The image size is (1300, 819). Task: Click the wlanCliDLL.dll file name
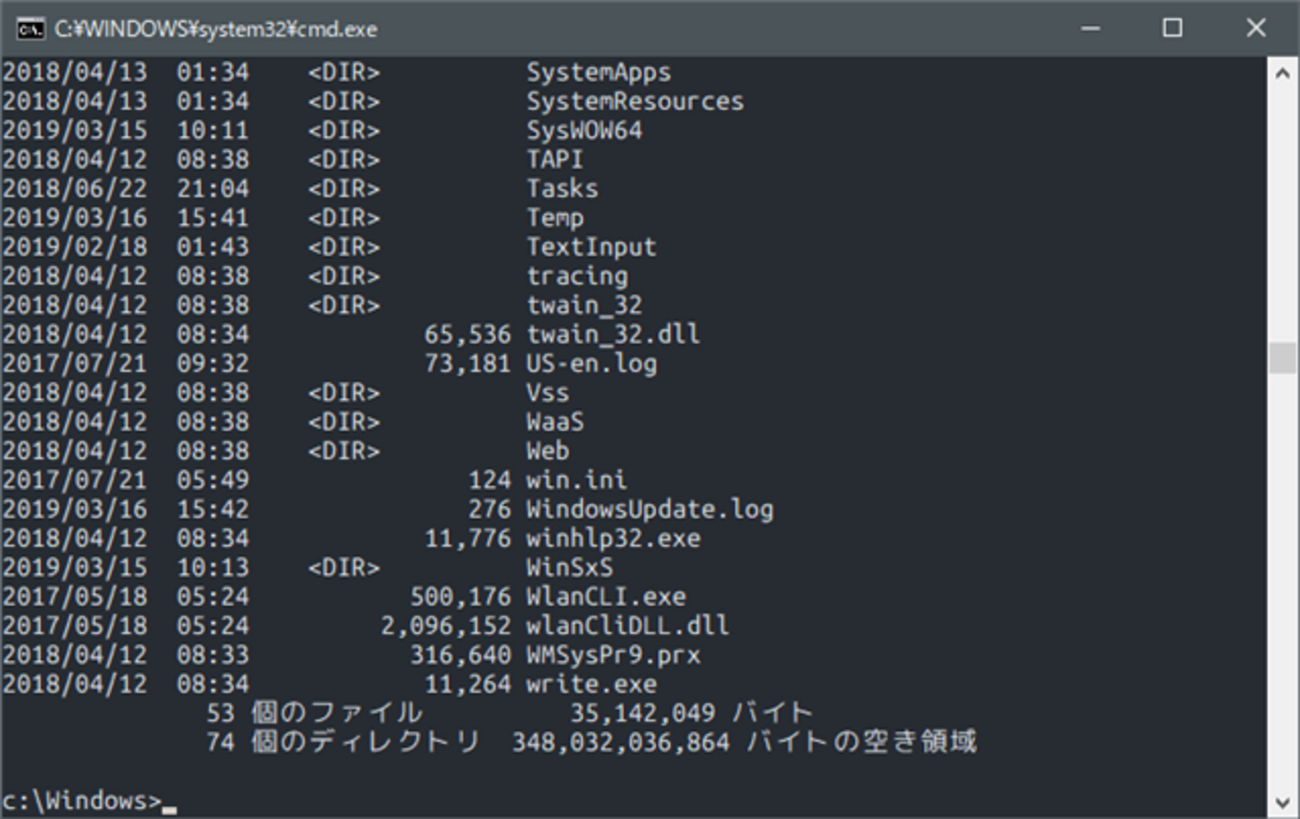(627, 626)
